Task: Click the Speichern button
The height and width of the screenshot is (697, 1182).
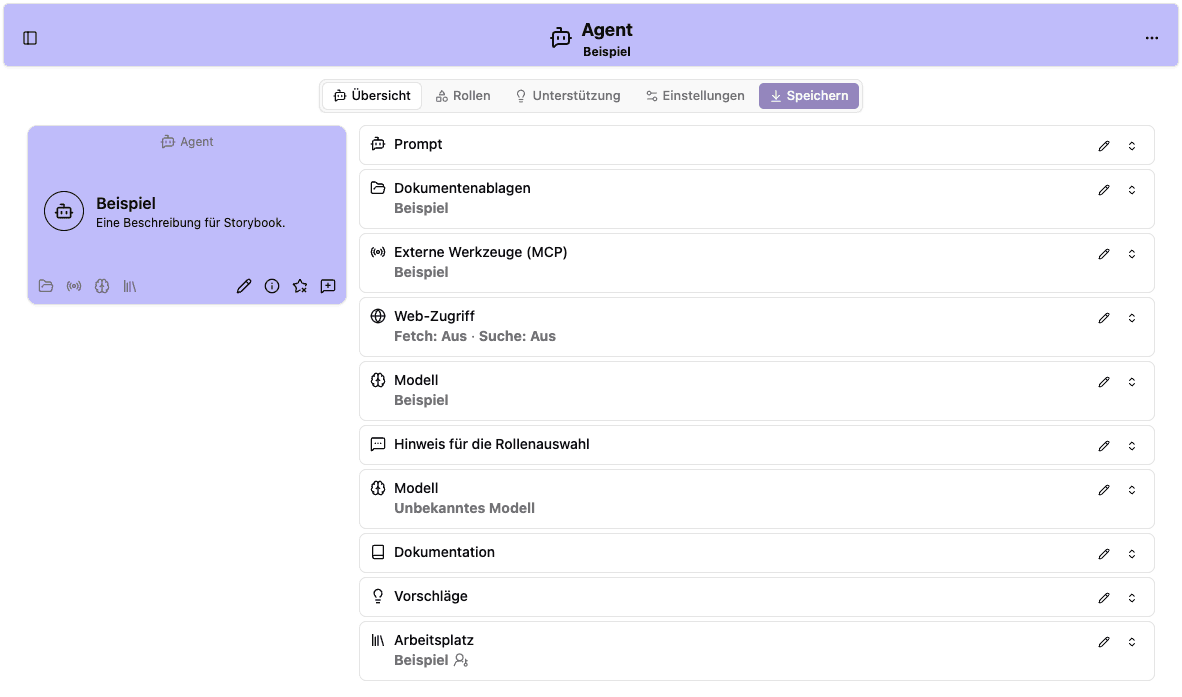Action: [809, 96]
